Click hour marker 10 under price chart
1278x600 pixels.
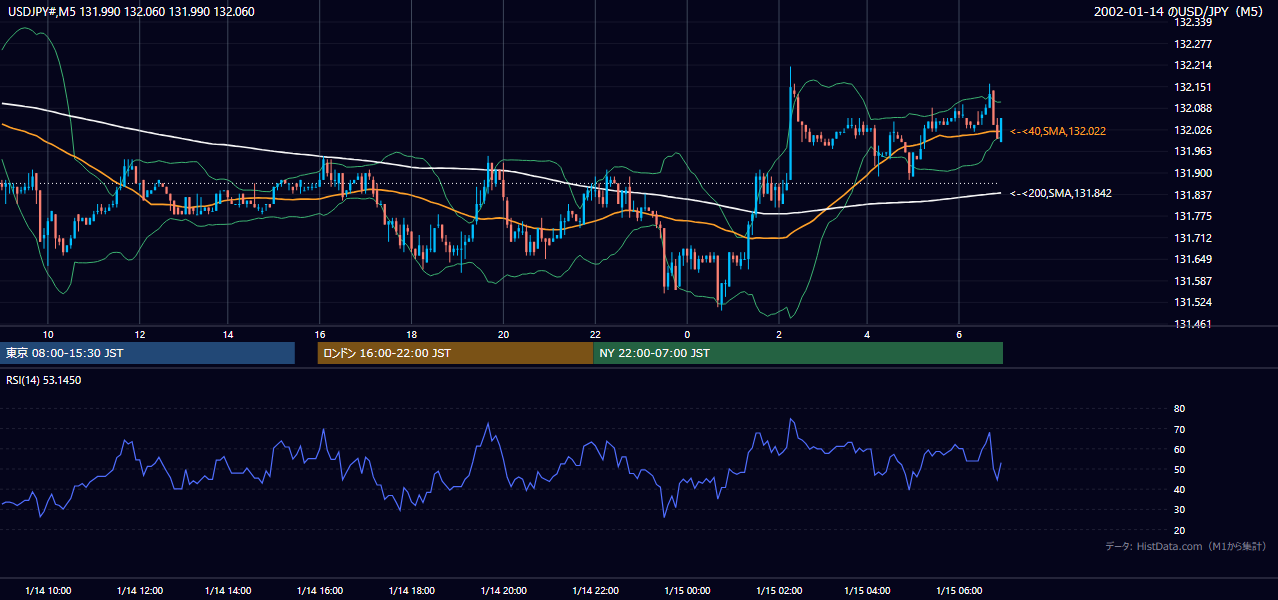click(48, 334)
